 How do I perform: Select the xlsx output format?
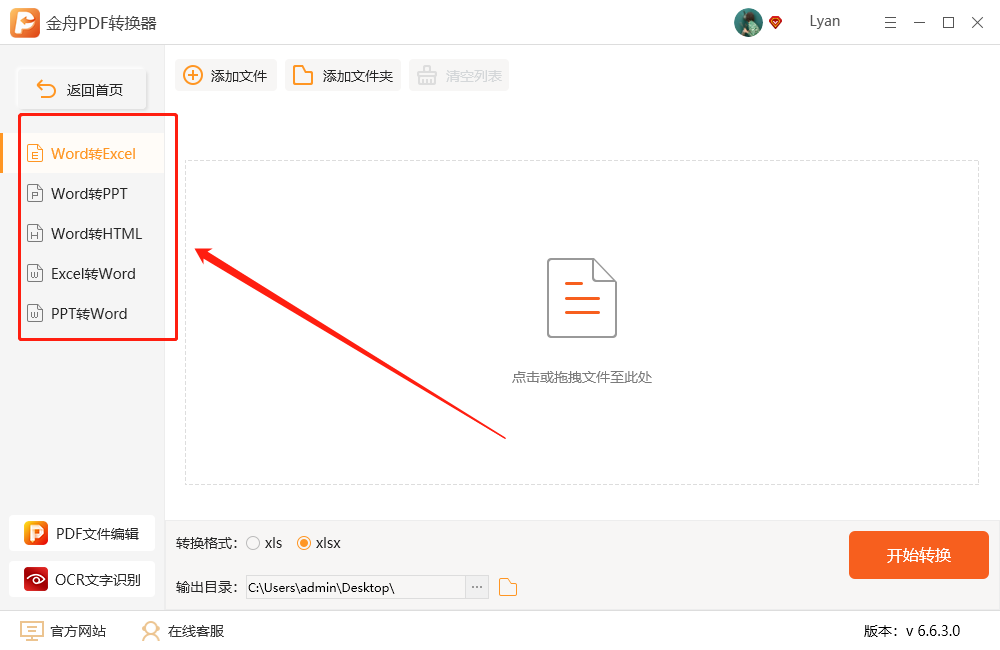[x=303, y=542]
